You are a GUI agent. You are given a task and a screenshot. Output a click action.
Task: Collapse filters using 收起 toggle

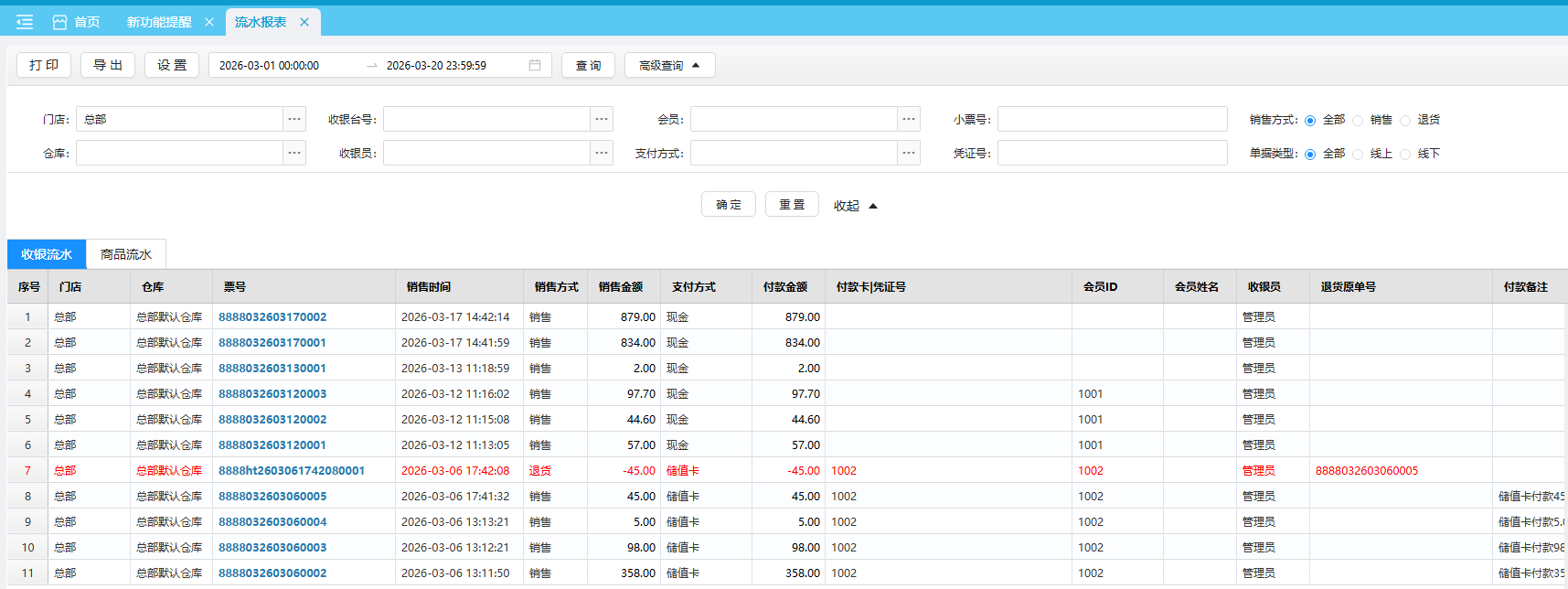tap(855, 206)
